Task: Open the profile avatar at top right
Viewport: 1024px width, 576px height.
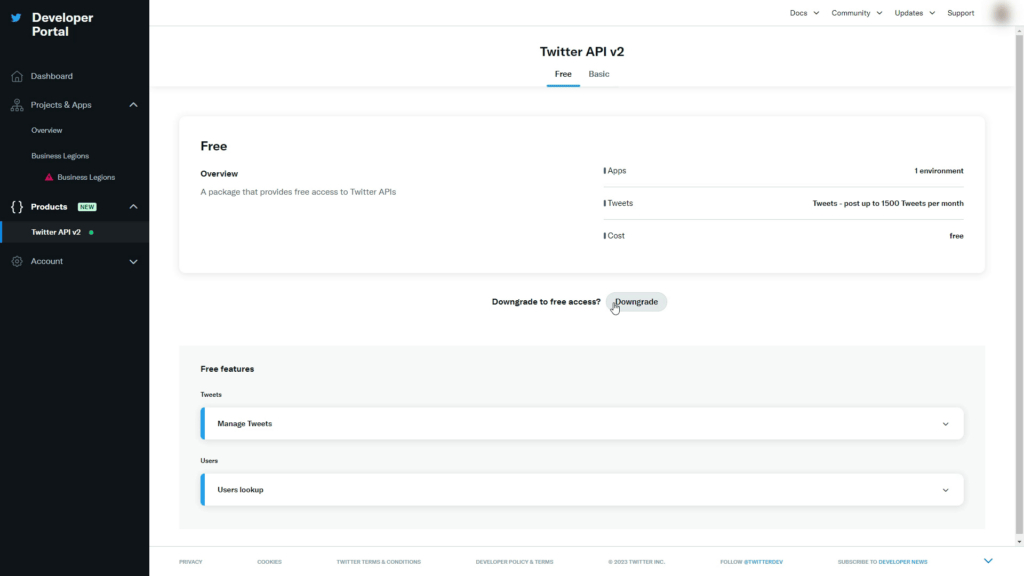Action: 1000,13
